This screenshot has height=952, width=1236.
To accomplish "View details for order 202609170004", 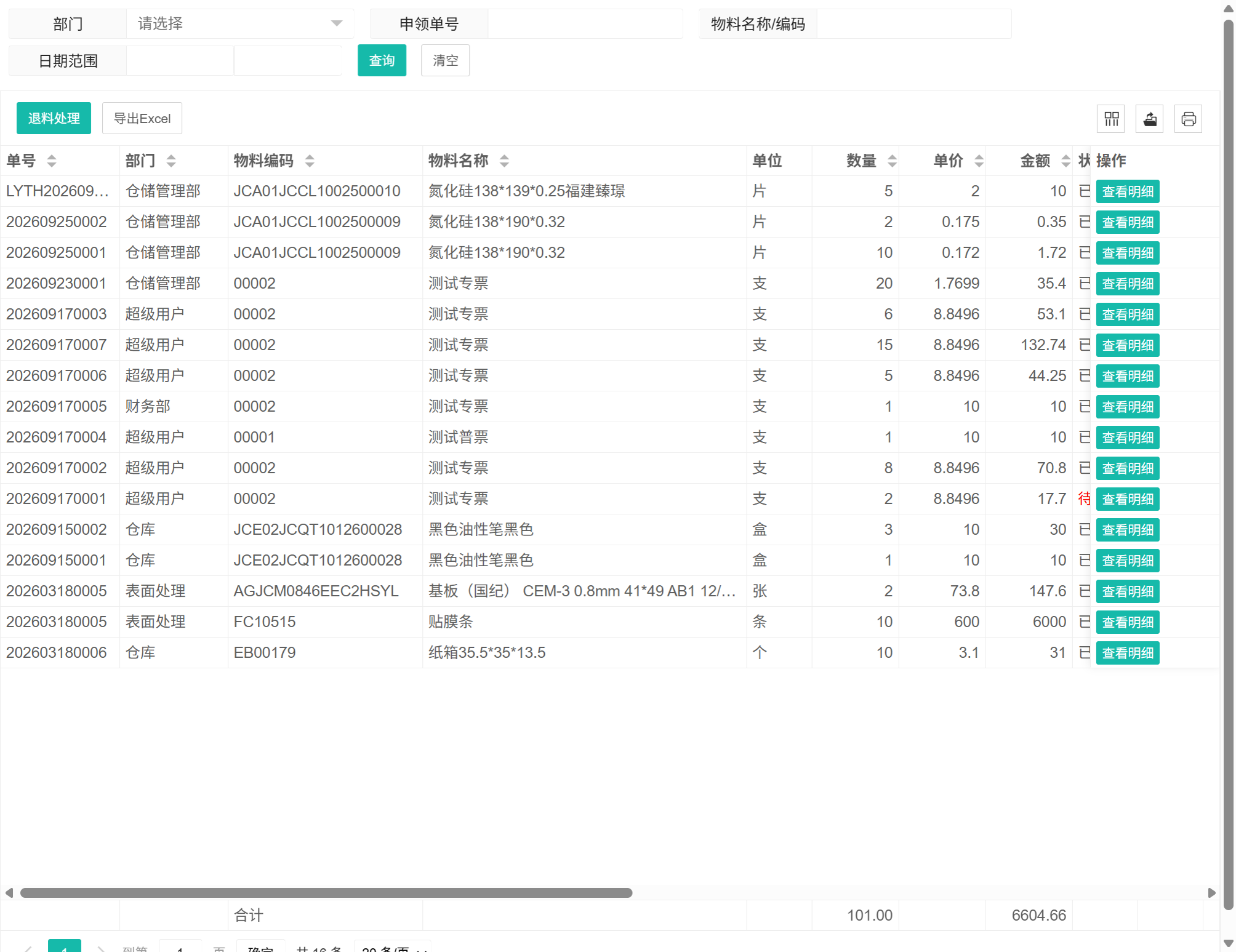I will click(x=1128, y=438).
